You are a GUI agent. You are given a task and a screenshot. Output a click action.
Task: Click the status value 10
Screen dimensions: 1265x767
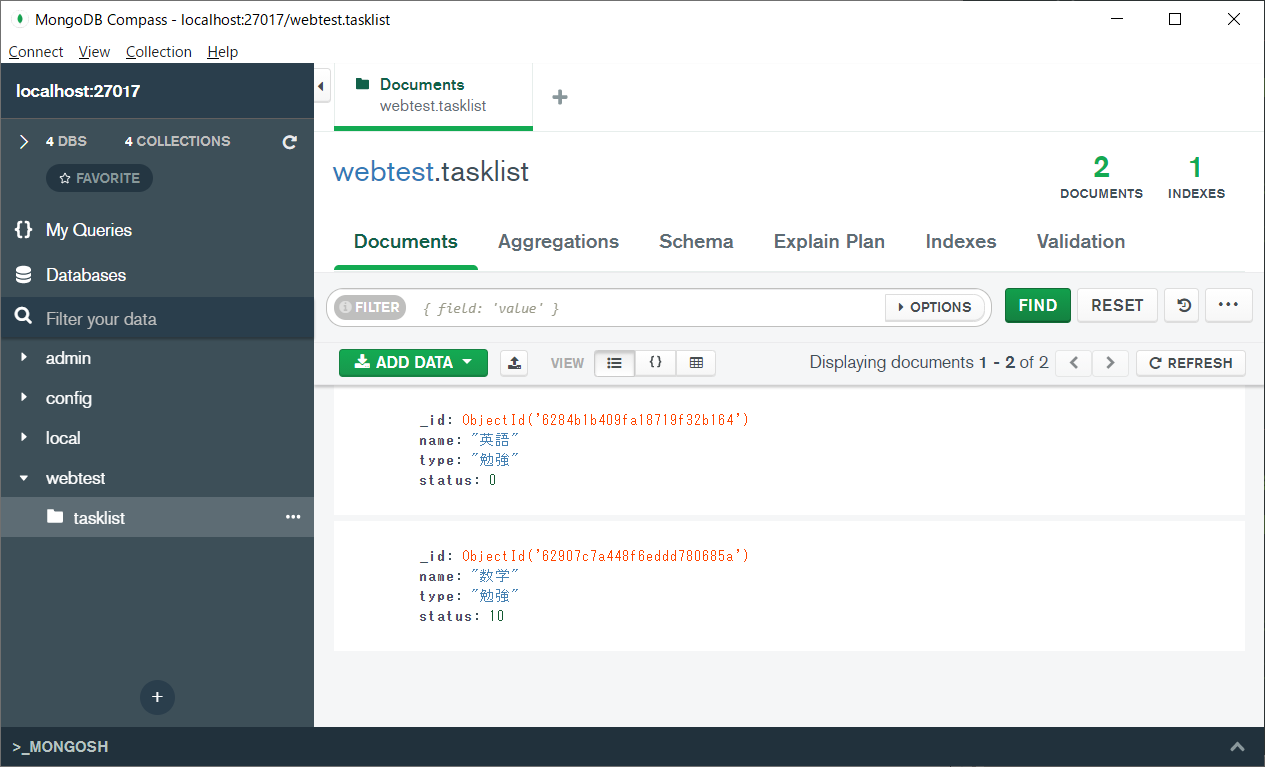496,616
